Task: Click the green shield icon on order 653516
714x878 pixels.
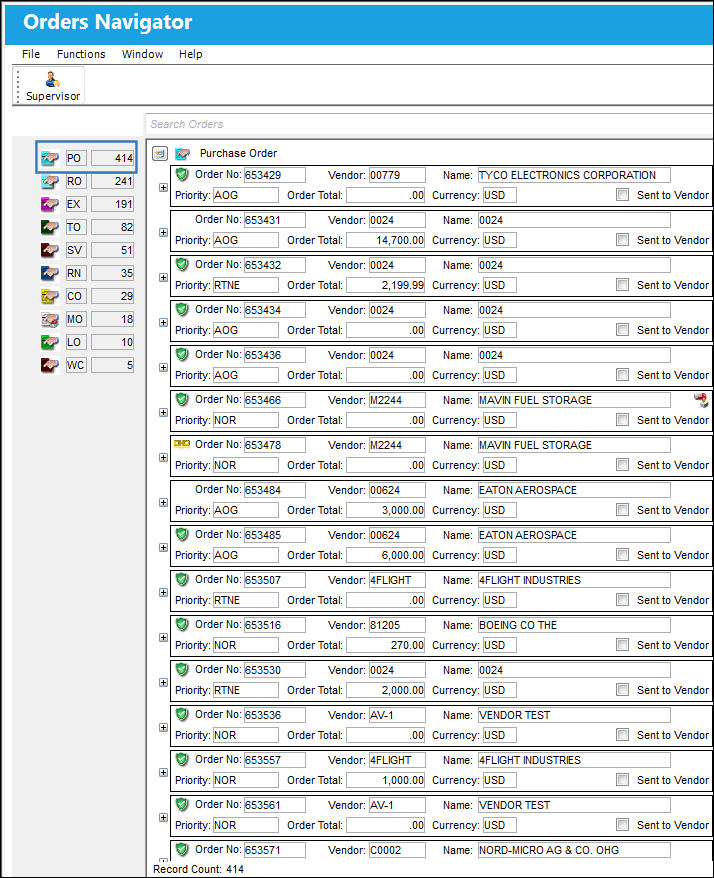Action: 182,624
